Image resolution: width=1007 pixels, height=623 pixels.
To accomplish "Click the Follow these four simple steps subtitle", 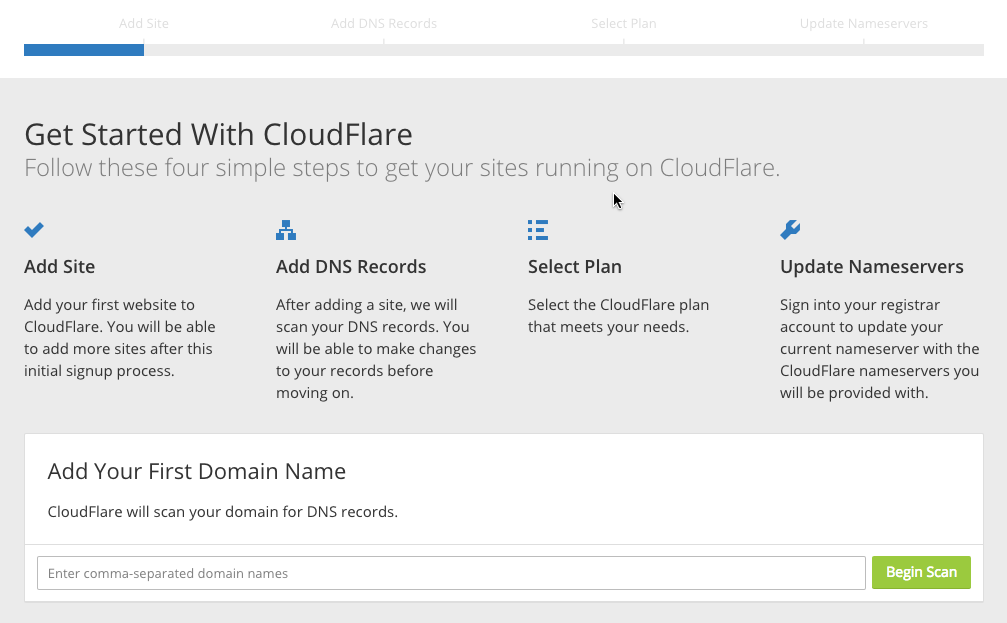I will (x=402, y=168).
